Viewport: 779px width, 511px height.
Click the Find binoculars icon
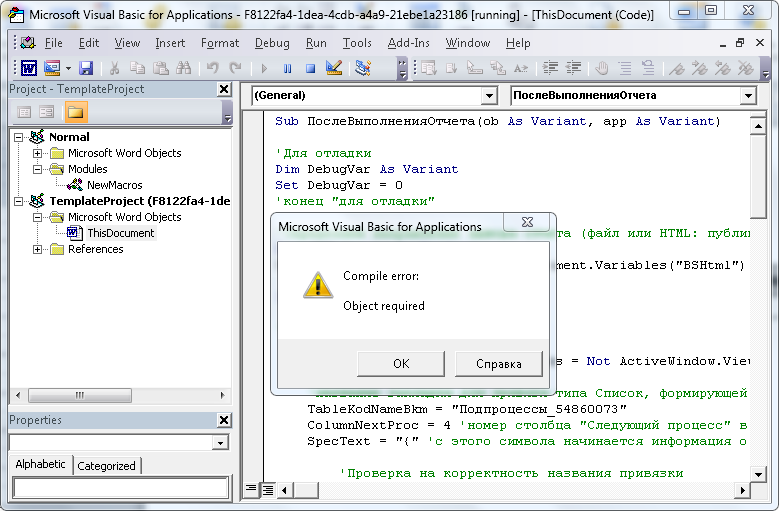coord(184,68)
